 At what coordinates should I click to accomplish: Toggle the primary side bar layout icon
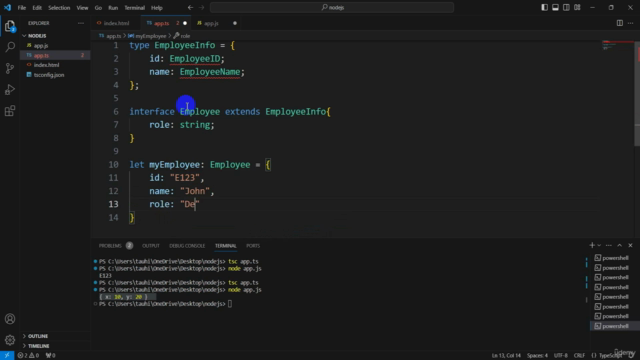(x=544, y=7)
